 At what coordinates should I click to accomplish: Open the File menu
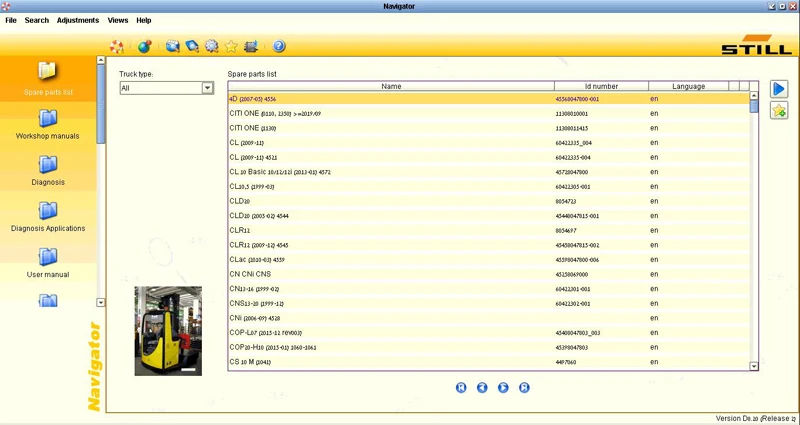tap(11, 20)
